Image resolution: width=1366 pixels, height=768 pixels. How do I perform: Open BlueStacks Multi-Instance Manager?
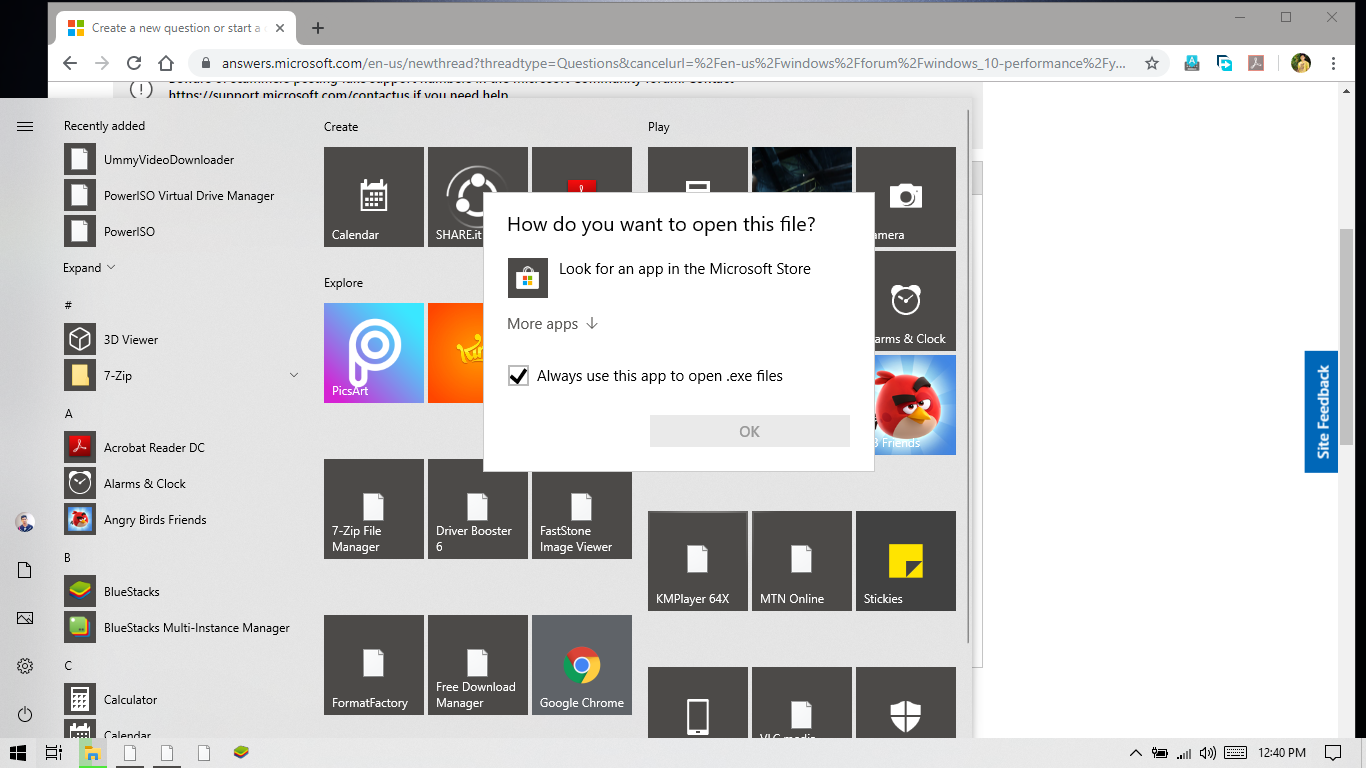point(180,628)
